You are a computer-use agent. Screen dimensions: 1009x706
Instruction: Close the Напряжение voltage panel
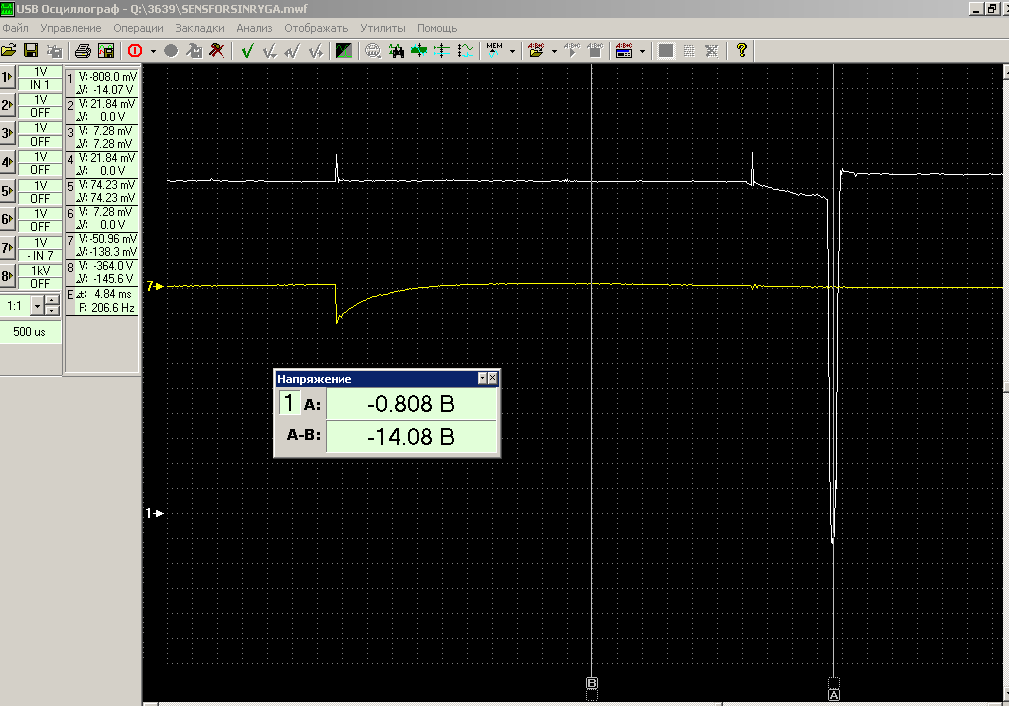[x=492, y=379]
